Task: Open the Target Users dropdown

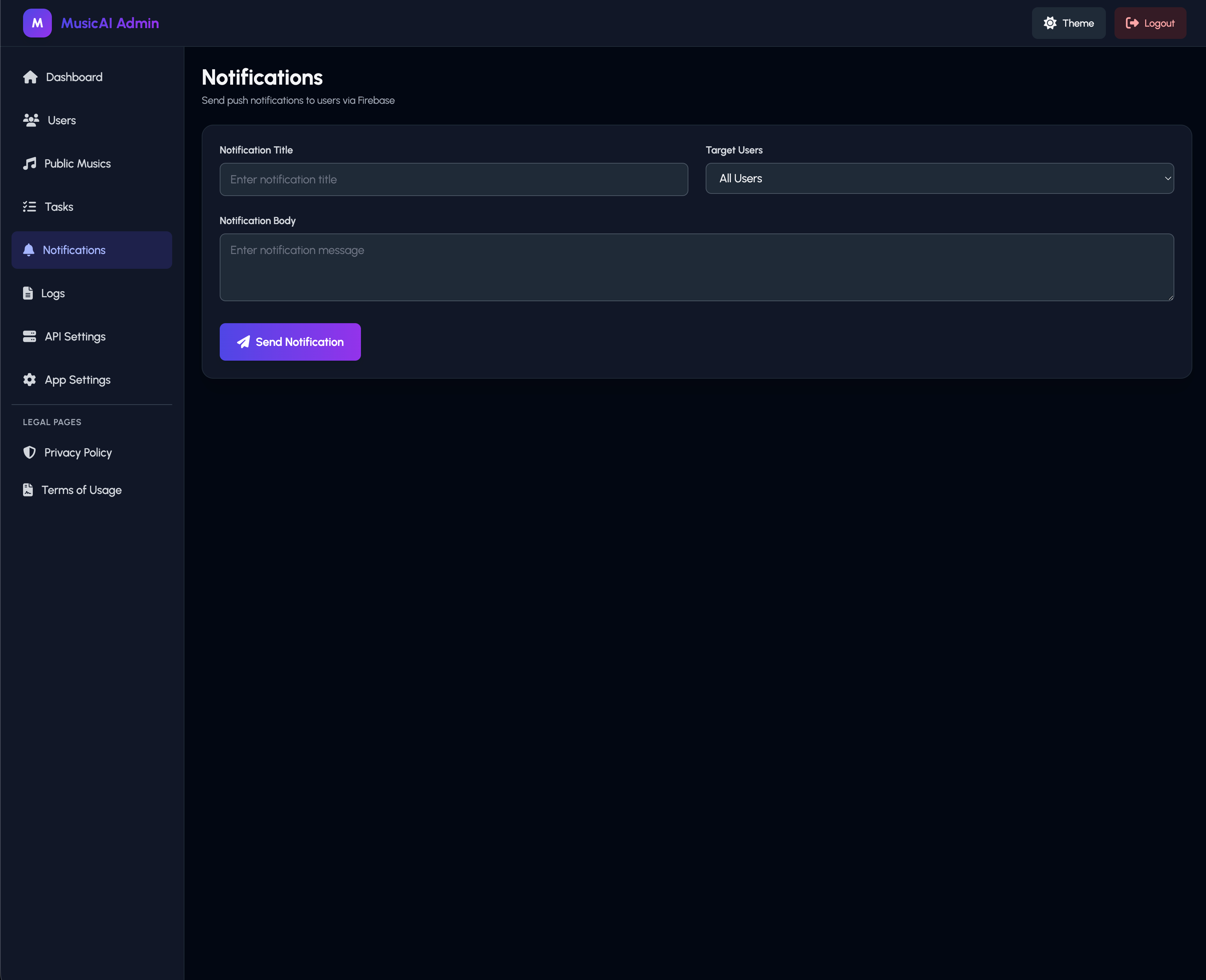Action: (x=940, y=178)
